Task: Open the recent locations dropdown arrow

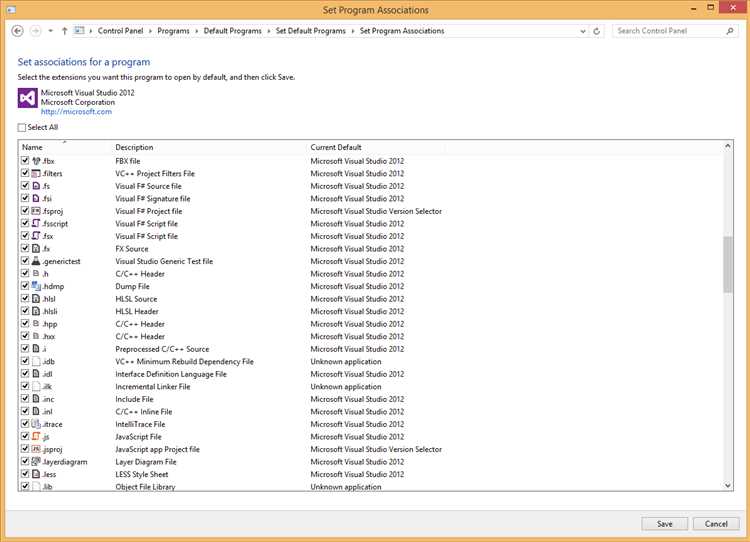Action: point(50,31)
